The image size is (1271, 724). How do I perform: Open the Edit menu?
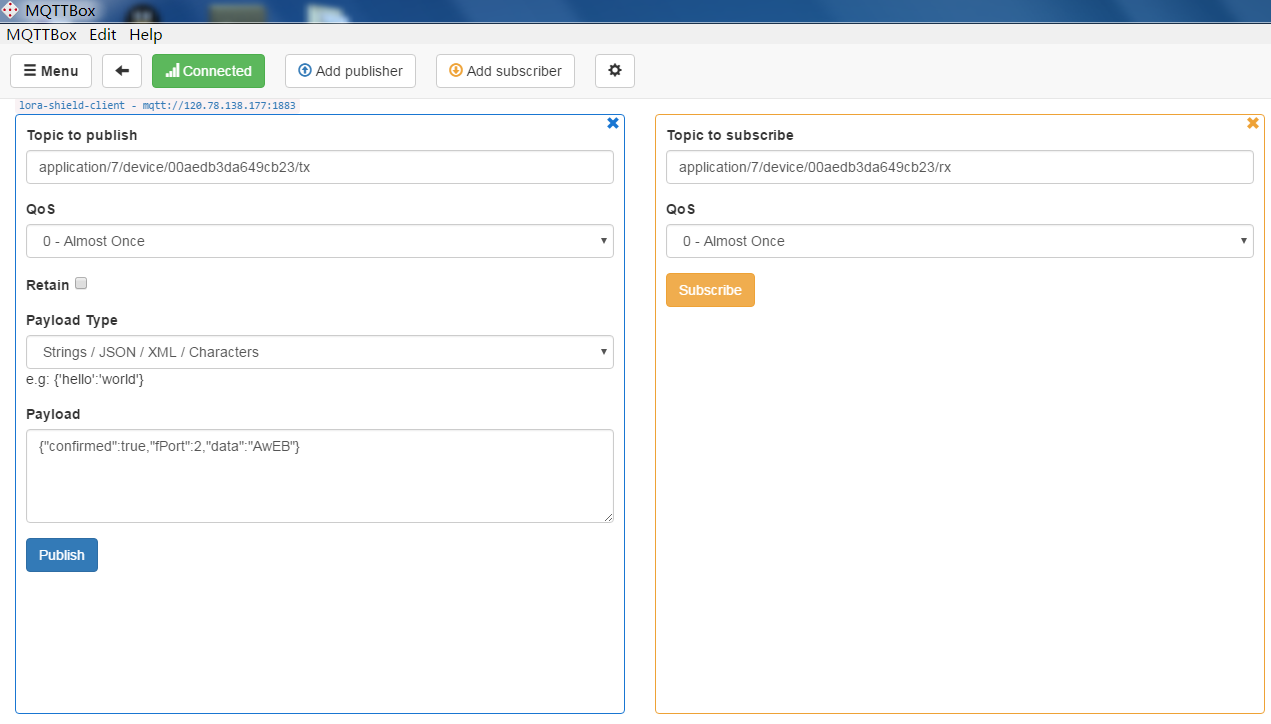[x=103, y=34]
